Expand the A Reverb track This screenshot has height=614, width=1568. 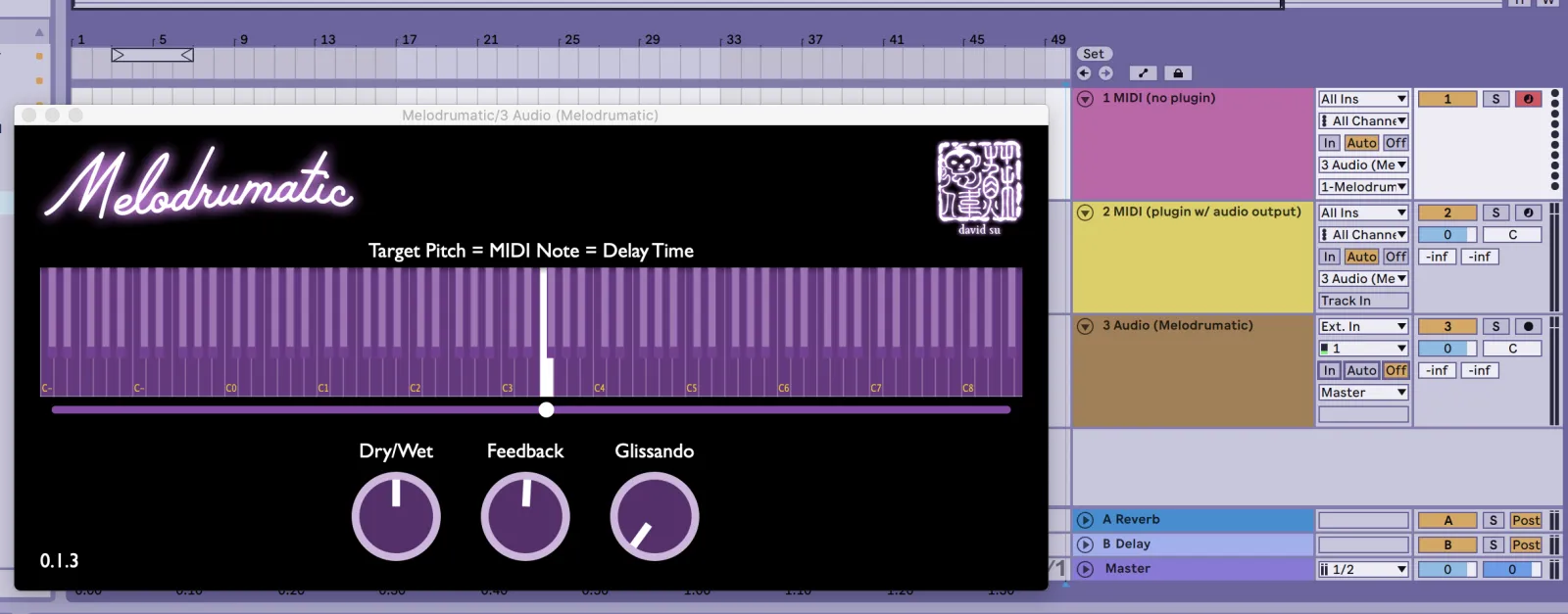coord(1085,520)
